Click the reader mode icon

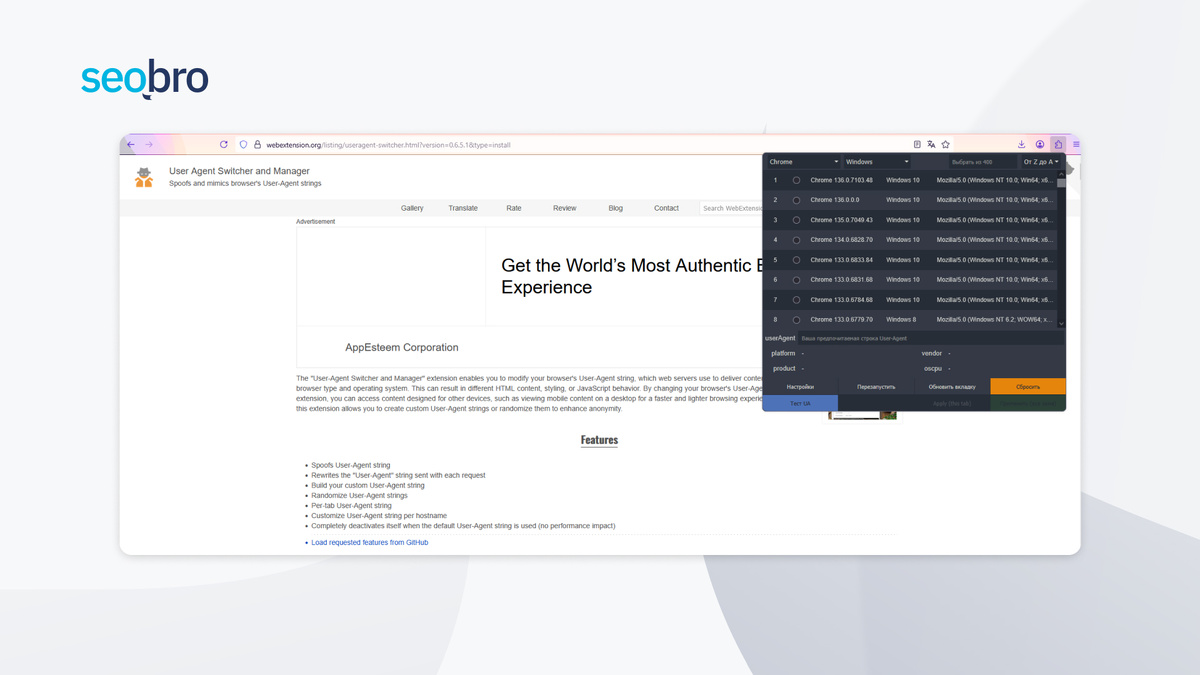click(917, 144)
